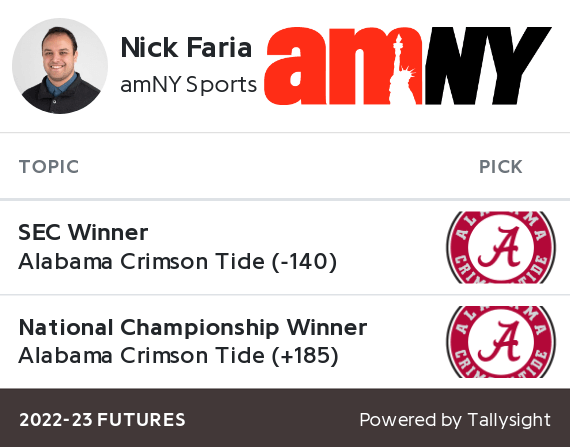This screenshot has width=570, height=447.
Task: Click the black NY letters of the logo
Action: (x=489, y=66)
